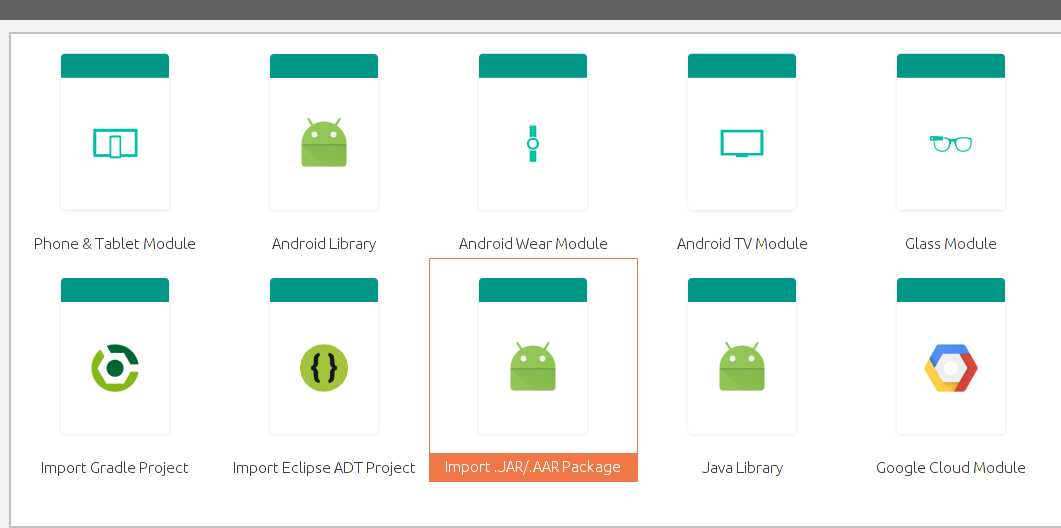Choose the Google Cloud Module hexagon icon

tap(951, 368)
